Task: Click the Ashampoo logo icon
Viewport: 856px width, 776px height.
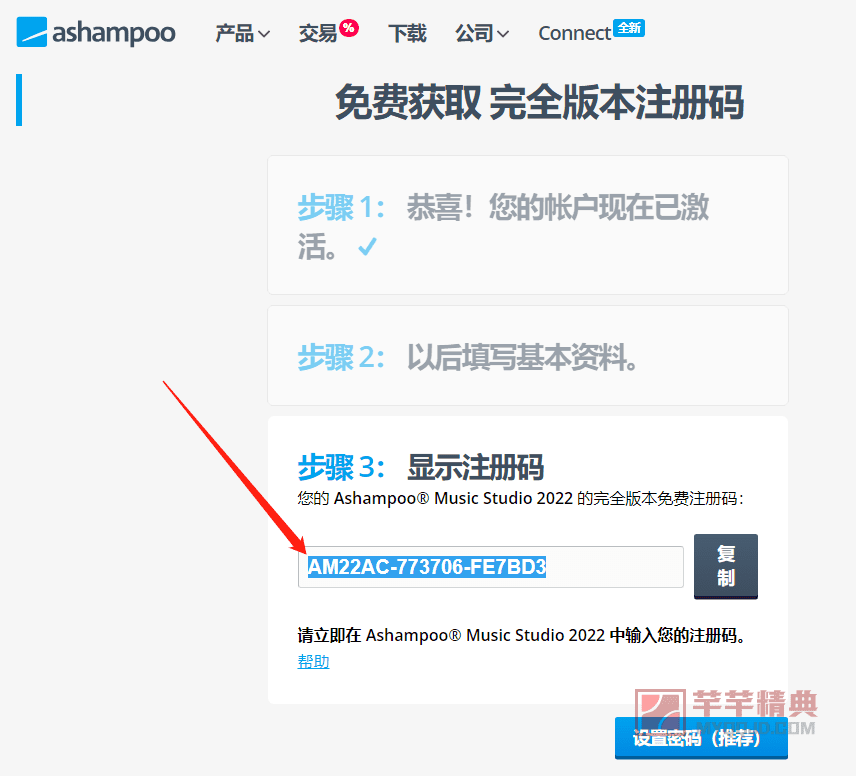Action: 32,32
